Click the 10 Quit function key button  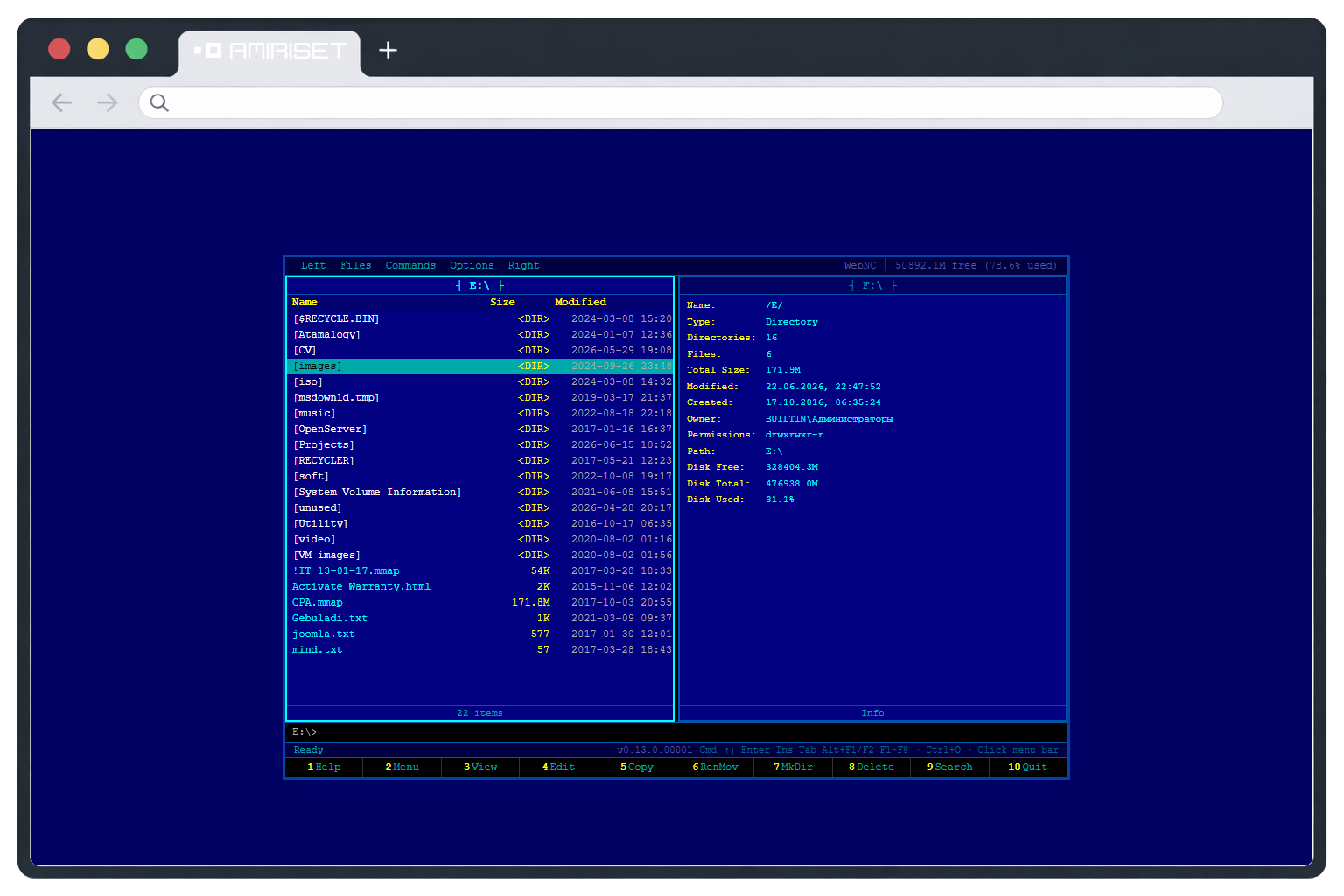(1028, 767)
